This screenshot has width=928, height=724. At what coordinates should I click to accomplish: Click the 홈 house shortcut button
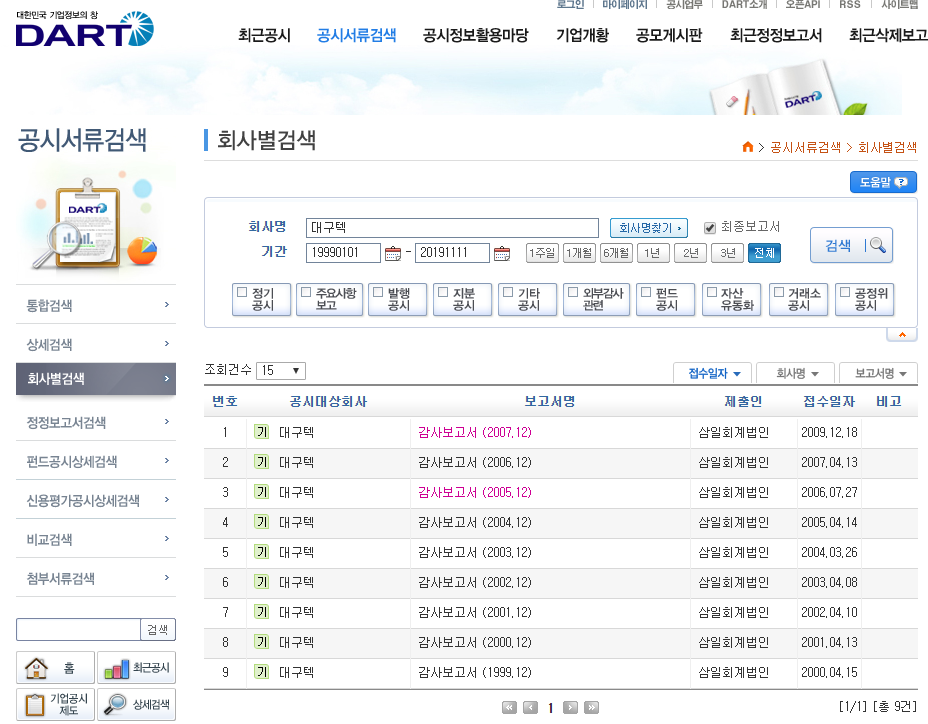(55, 668)
